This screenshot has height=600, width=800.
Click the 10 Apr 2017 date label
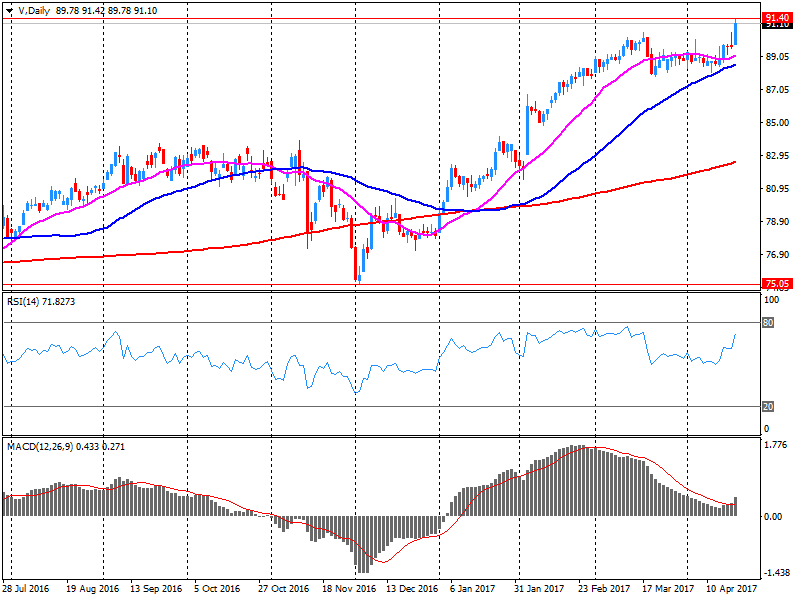(x=729, y=590)
